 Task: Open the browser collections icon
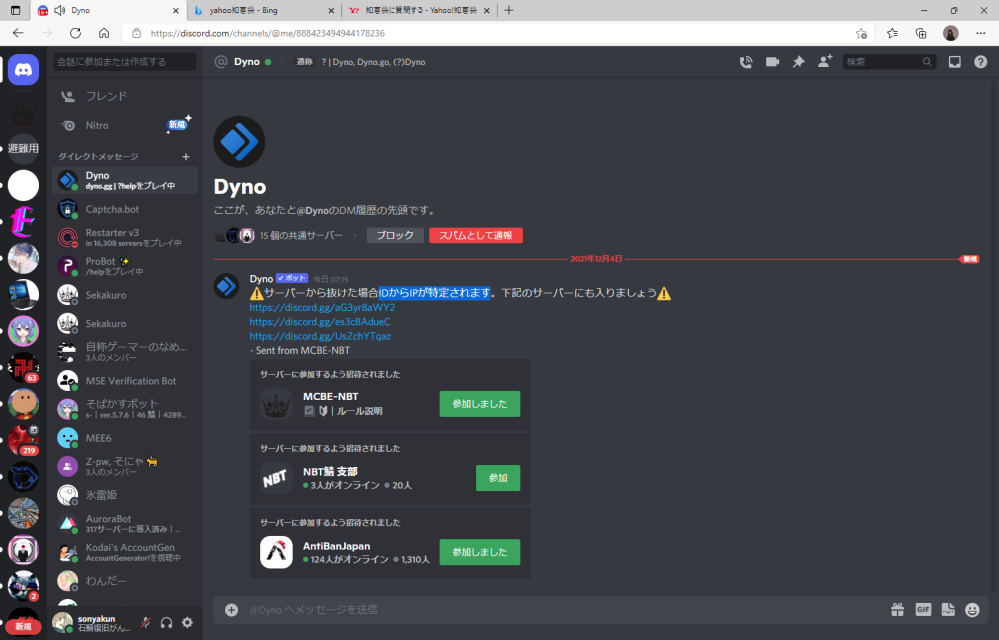coord(921,33)
